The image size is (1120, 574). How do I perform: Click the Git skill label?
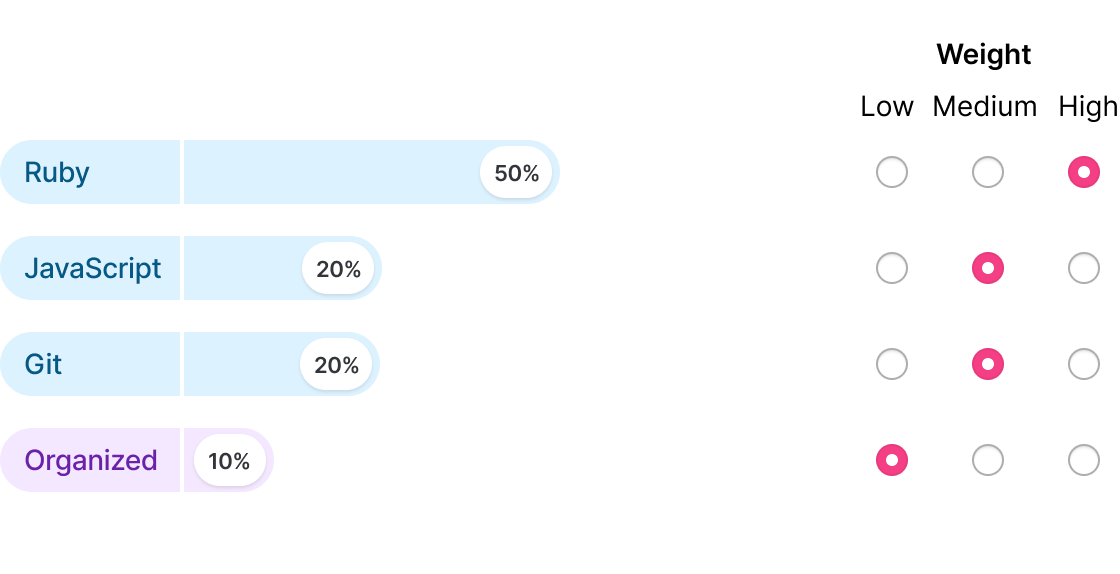tap(43, 365)
